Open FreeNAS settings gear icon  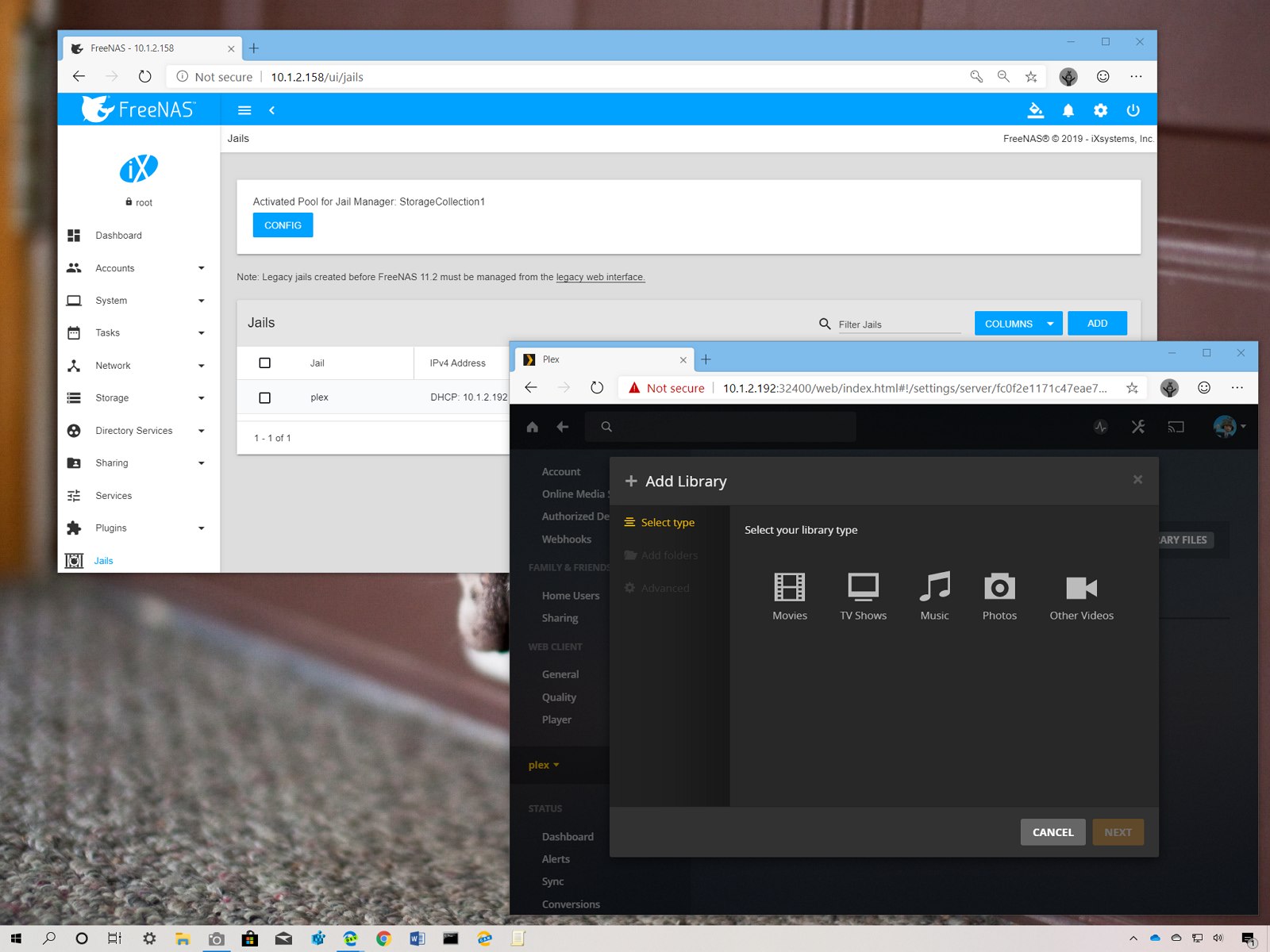(x=1100, y=110)
